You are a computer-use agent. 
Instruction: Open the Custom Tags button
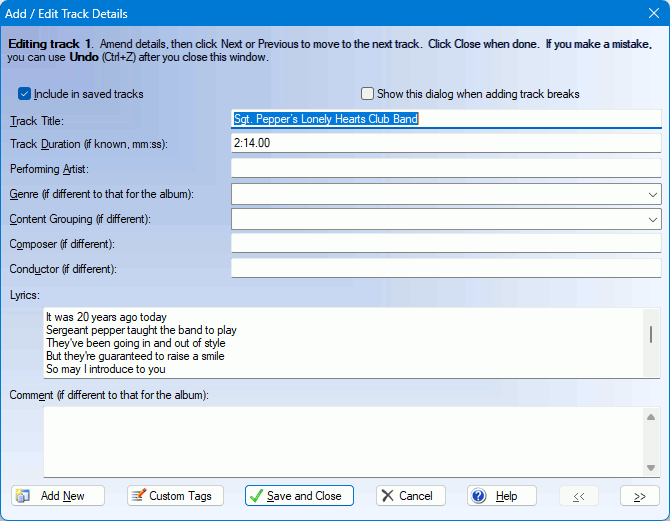(x=175, y=496)
